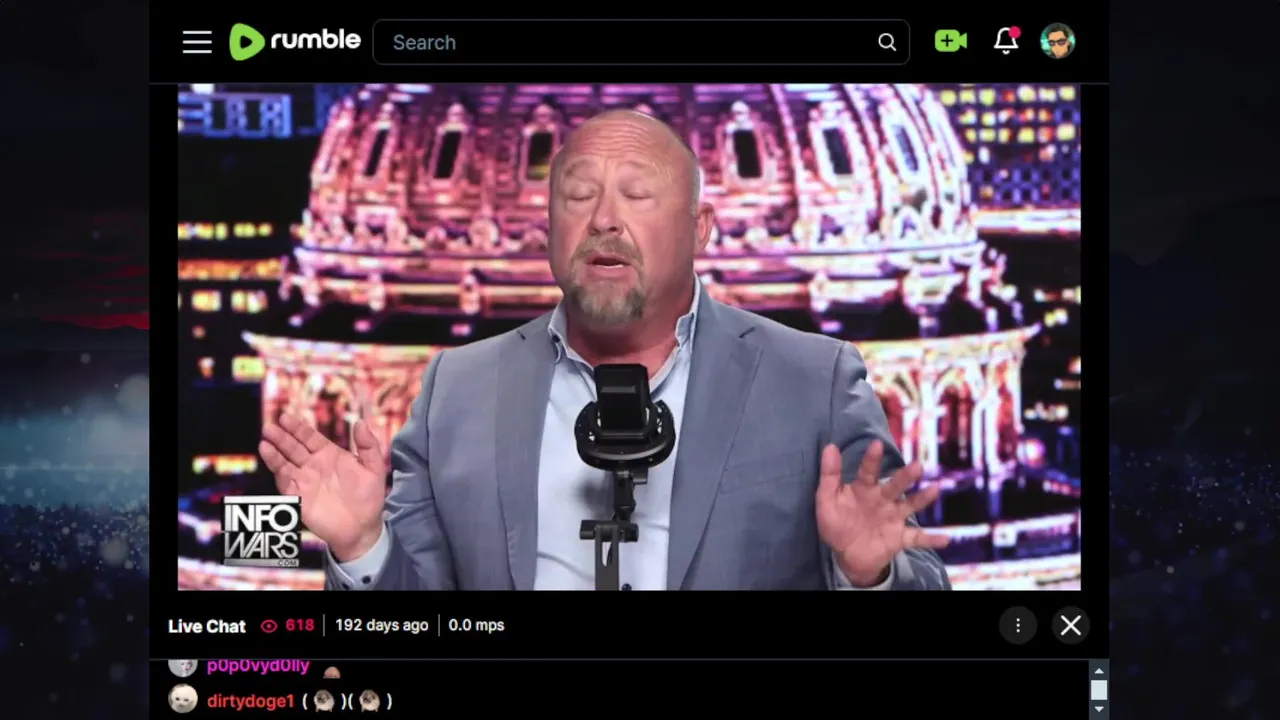Screen dimensions: 1280x720
Task: Click dirtydoge1's chat avatar
Action: [183, 699]
